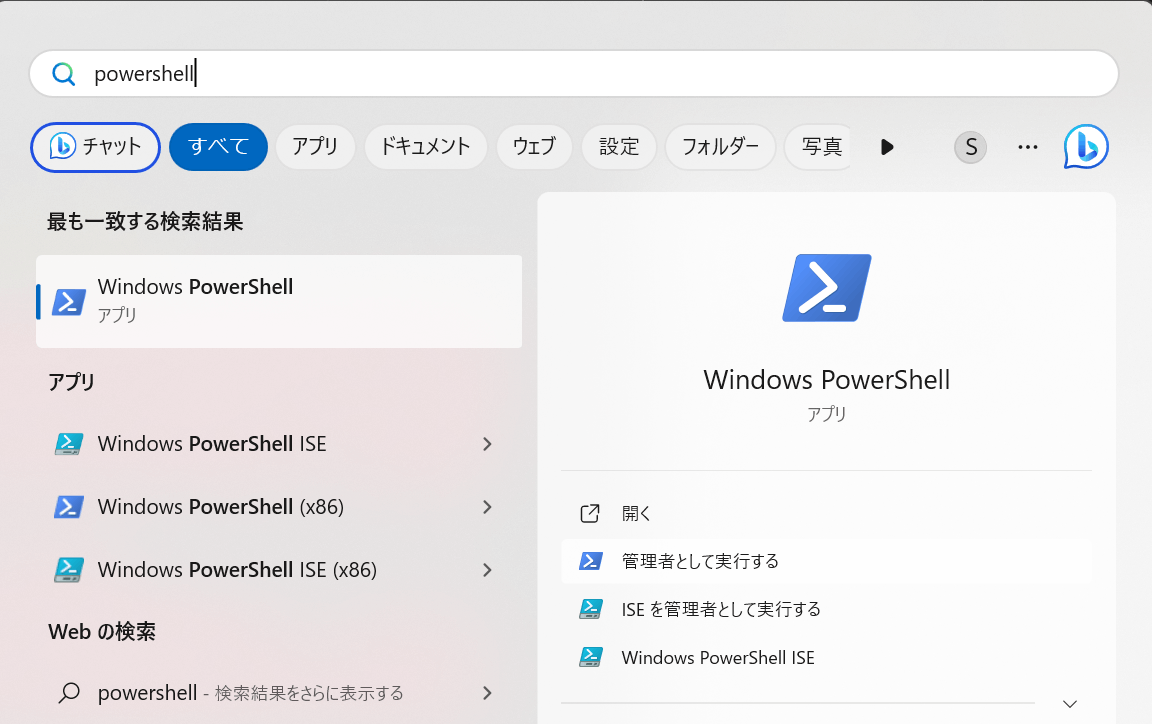Select the 設定 filter tab
Image resolution: width=1152 pixels, height=724 pixels.
coord(619,147)
